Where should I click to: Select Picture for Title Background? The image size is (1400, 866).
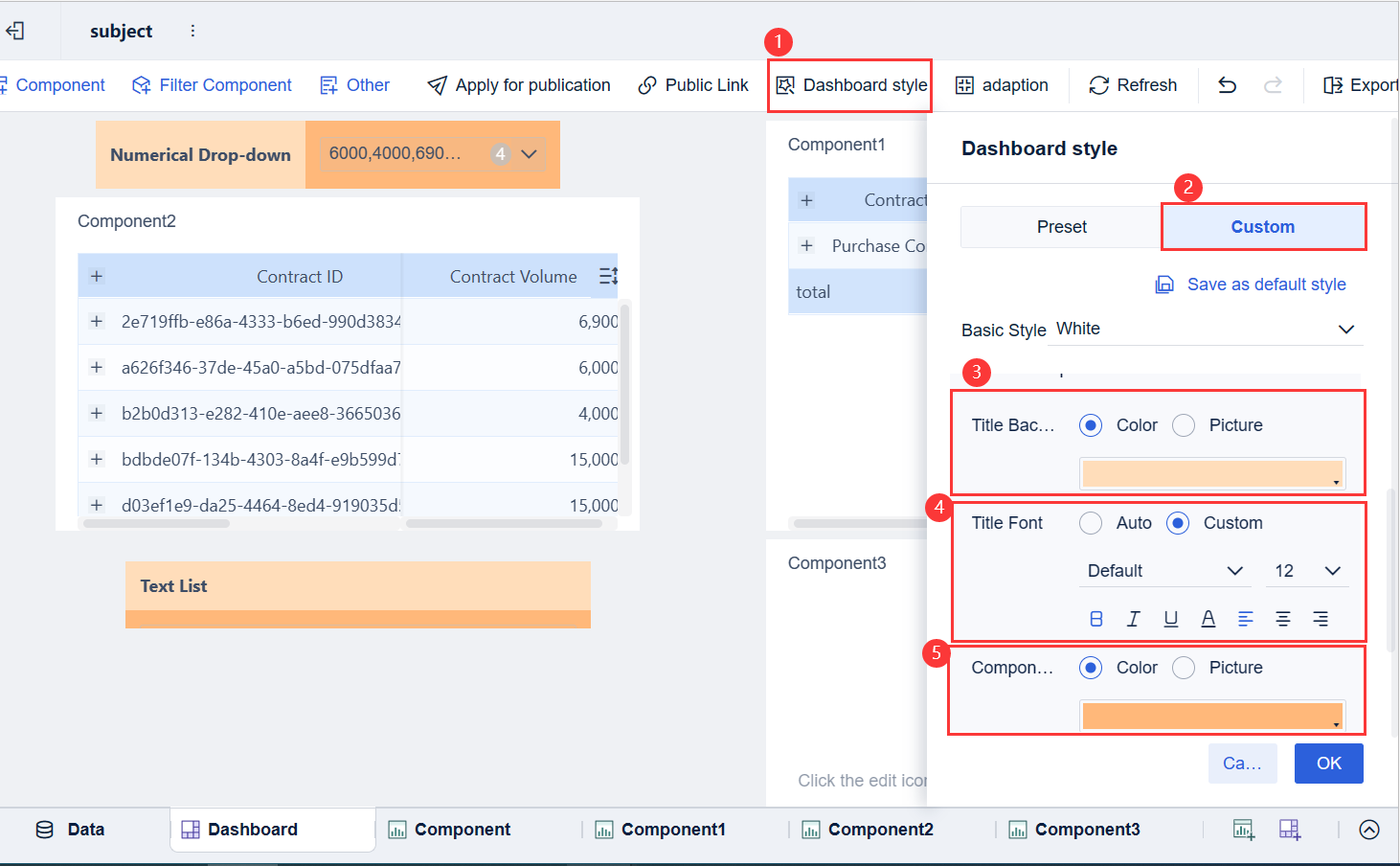coord(1185,425)
